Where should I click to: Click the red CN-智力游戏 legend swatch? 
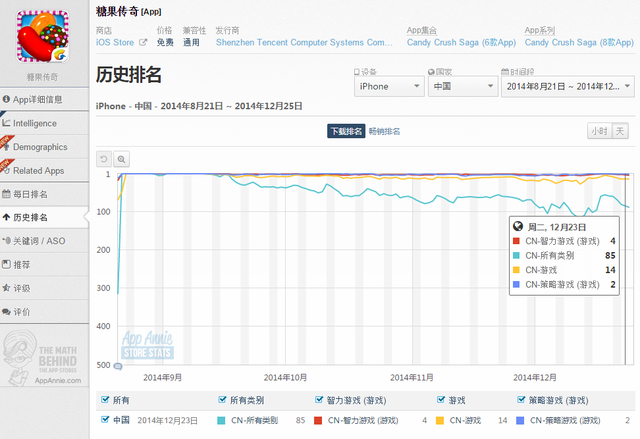tap(318, 420)
